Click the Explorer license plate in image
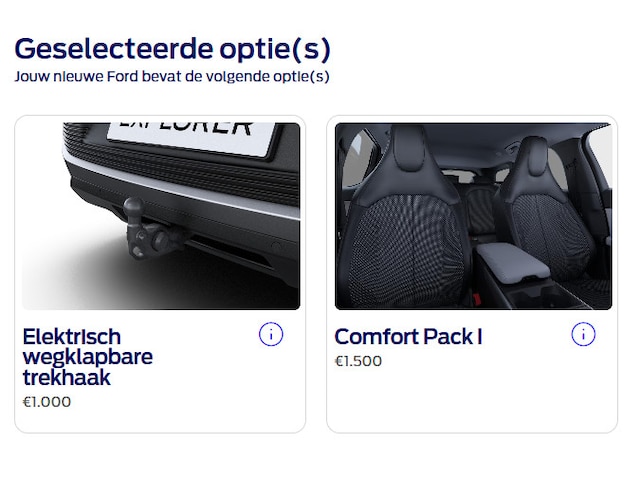The width and height of the screenshot is (640, 480). click(192, 138)
